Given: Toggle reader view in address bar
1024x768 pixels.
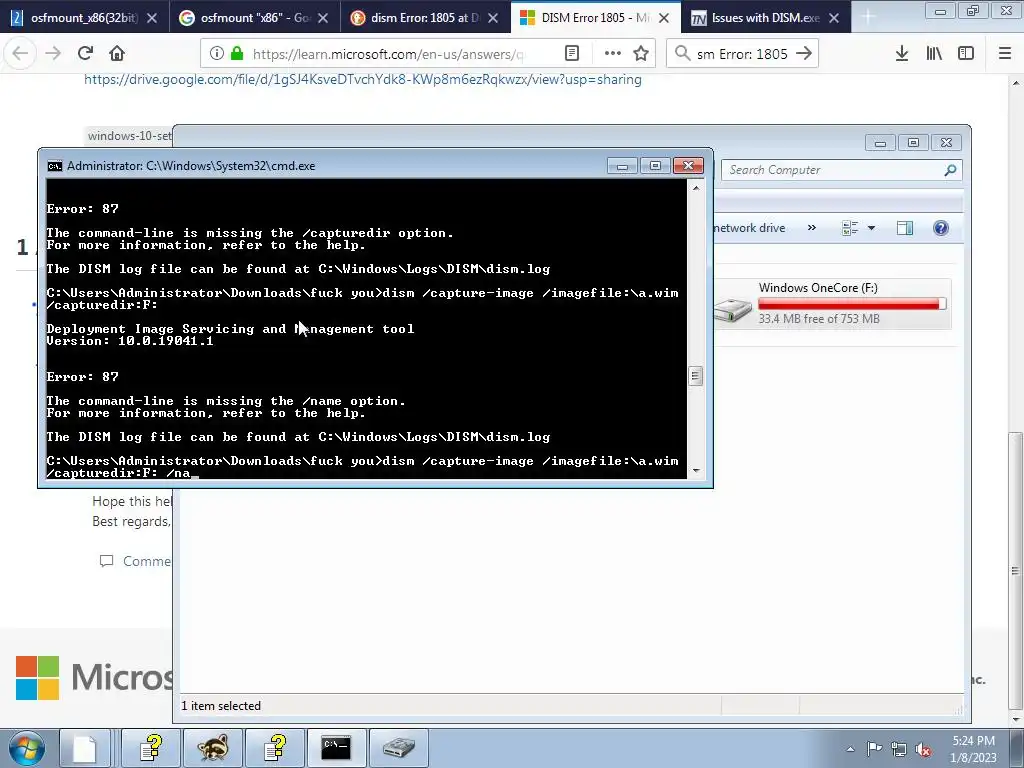Looking at the screenshot, I should point(572,54).
